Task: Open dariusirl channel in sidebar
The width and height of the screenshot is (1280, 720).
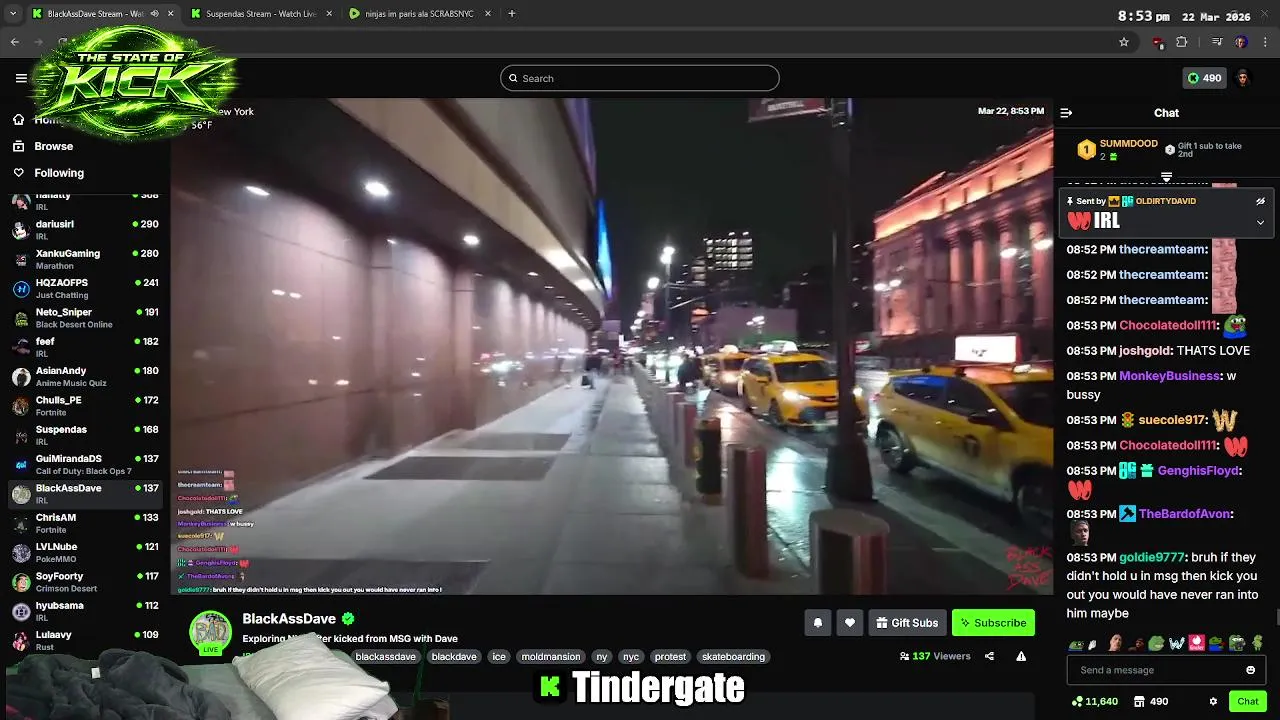Action: [x=85, y=230]
